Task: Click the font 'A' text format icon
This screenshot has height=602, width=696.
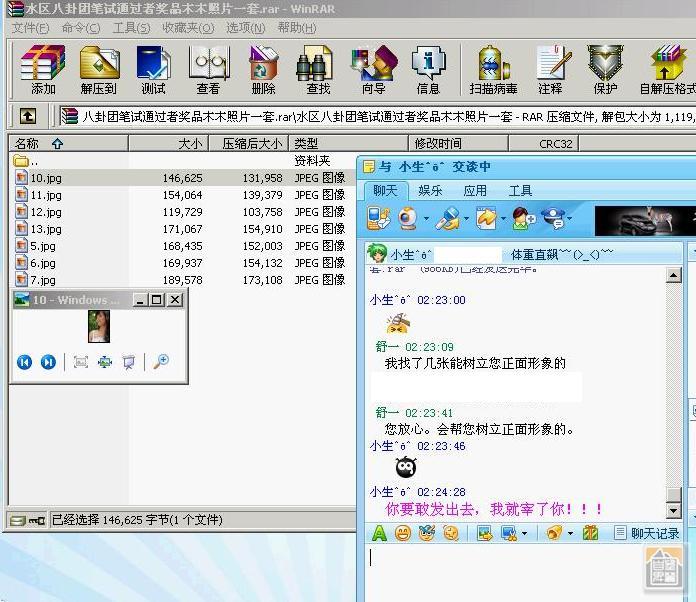Action: [379, 533]
